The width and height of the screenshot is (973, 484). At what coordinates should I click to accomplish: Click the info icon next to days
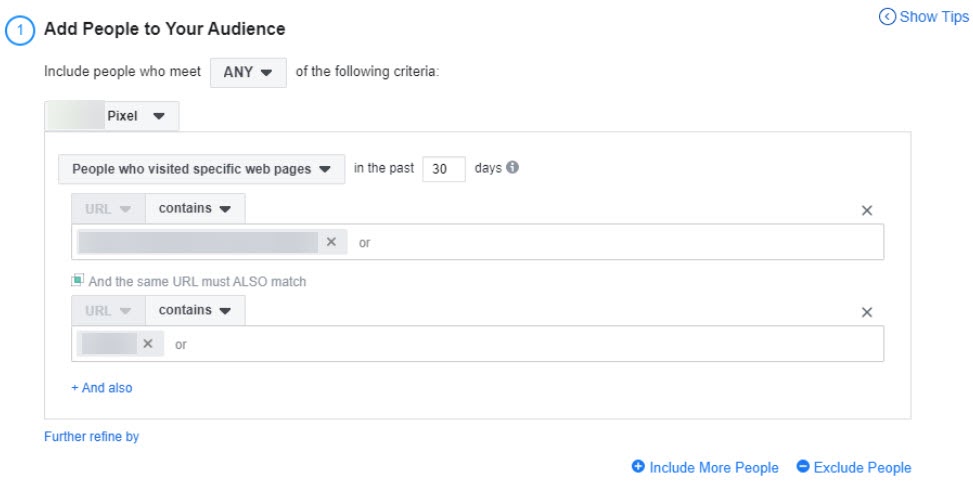pos(512,168)
